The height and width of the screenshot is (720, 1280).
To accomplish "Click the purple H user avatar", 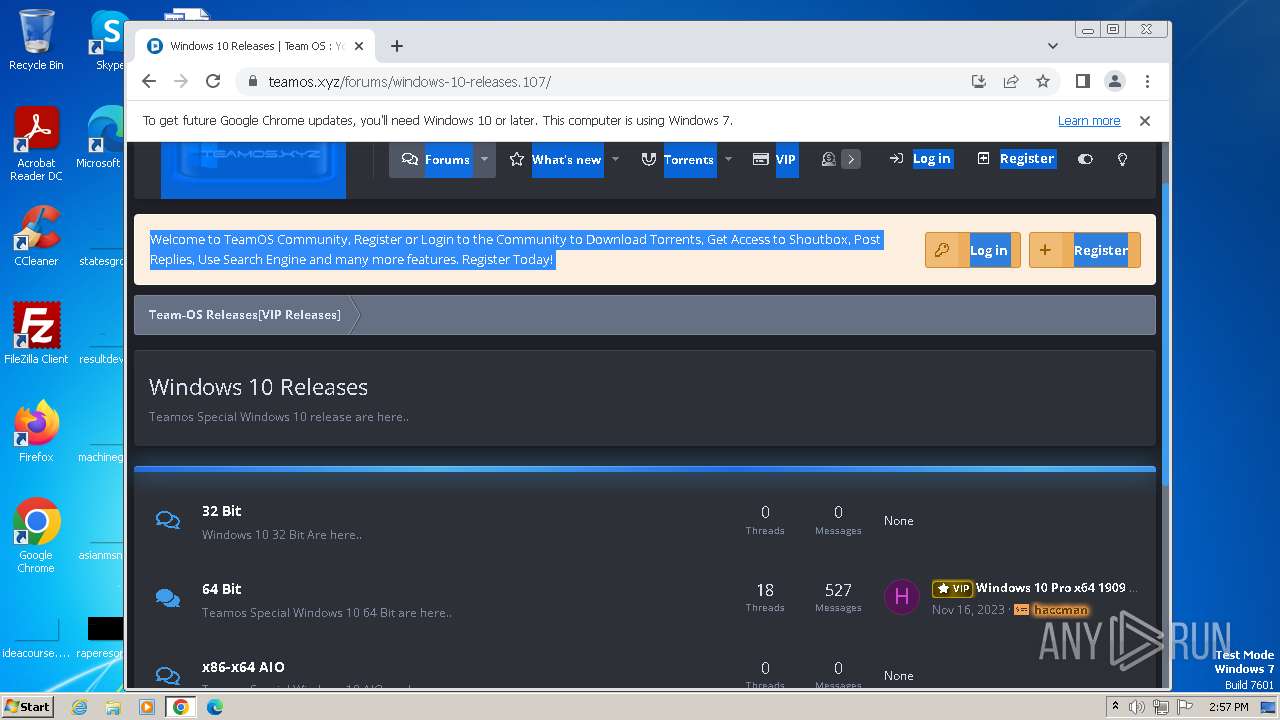I will tap(901, 597).
